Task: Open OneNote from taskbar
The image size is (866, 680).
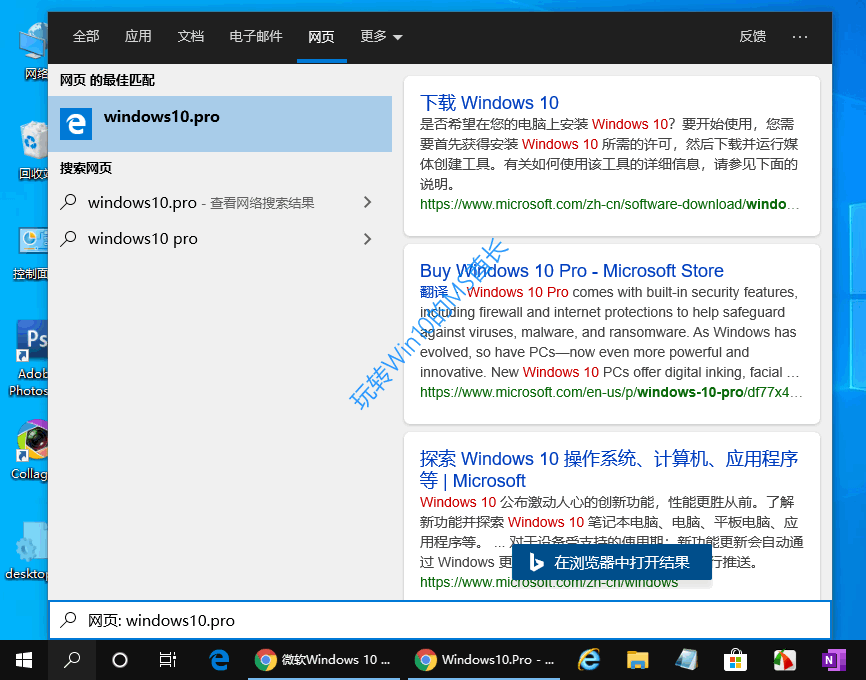Action: (833, 660)
